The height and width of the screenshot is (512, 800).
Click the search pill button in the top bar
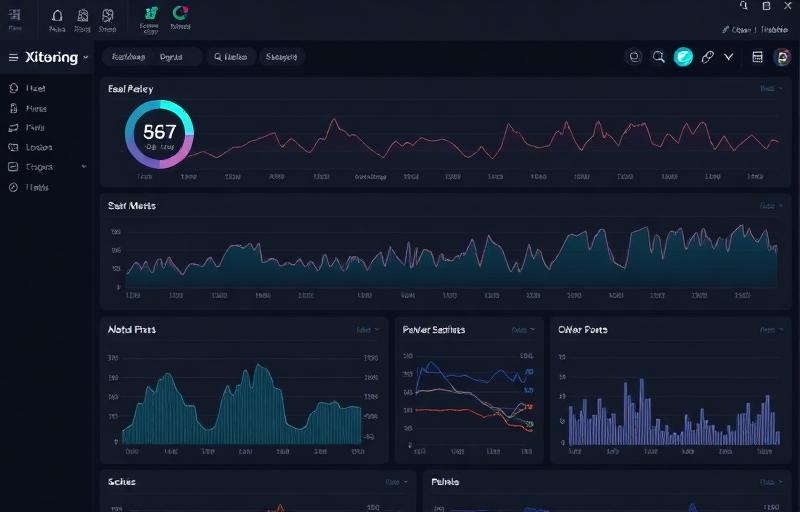pos(231,58)
